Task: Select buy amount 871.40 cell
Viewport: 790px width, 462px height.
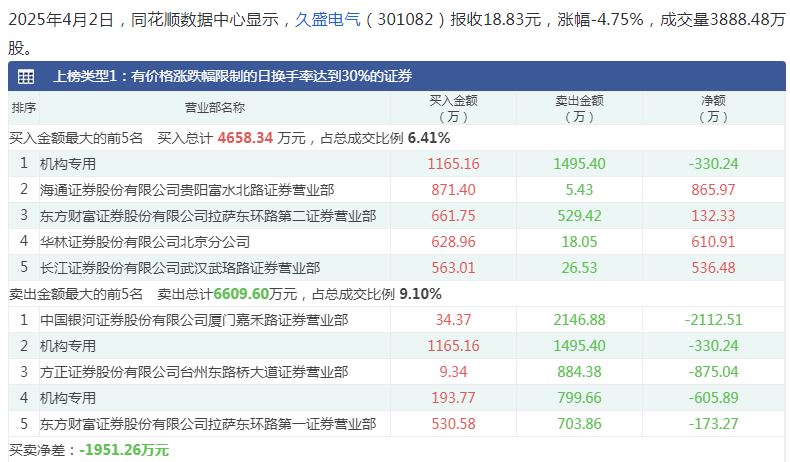Action: tap(453, 190)
